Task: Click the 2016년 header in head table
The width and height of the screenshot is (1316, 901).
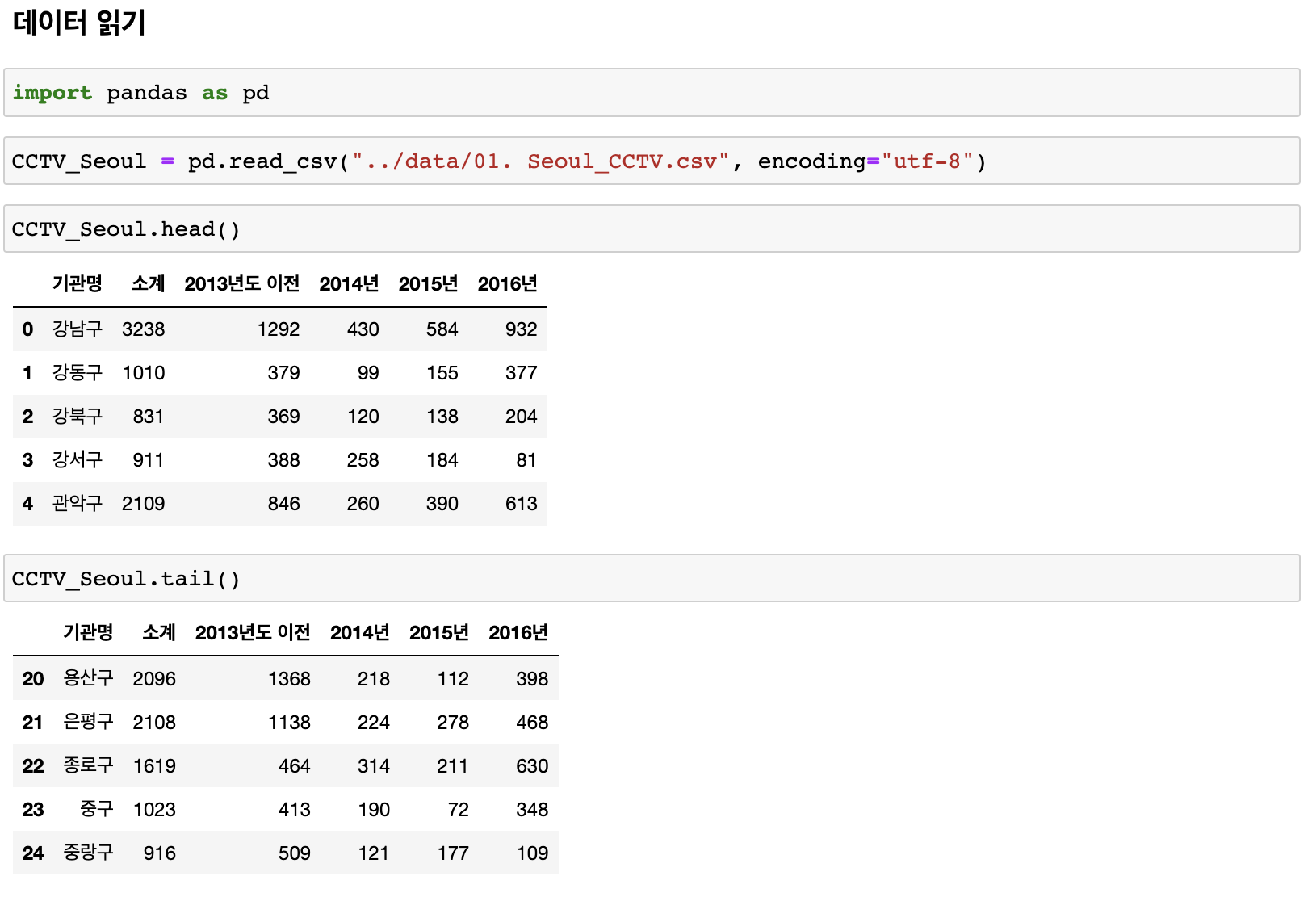Action: pos(507,283)
